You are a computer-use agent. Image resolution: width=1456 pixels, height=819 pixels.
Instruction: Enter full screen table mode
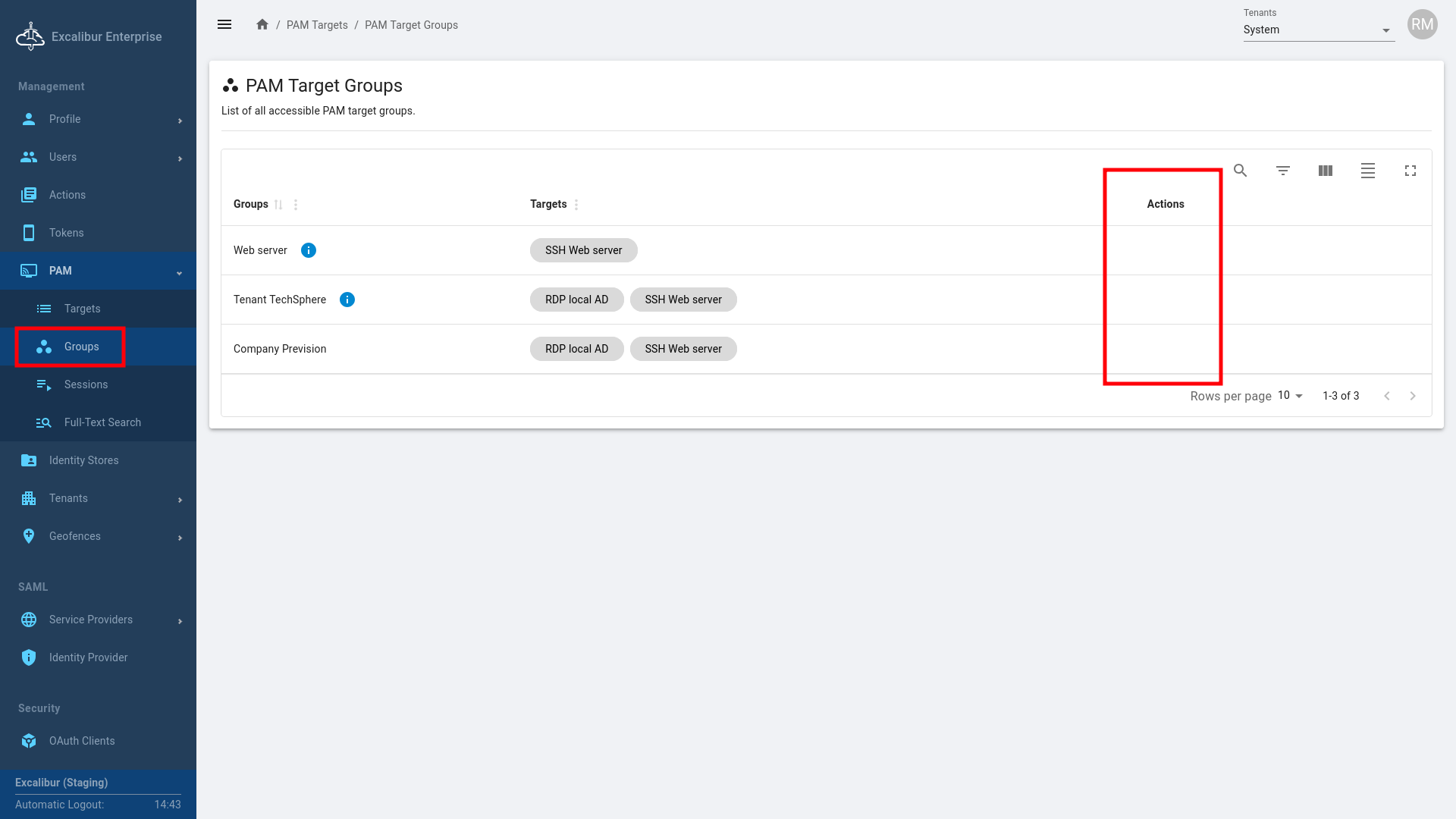tap(1410, 171)
